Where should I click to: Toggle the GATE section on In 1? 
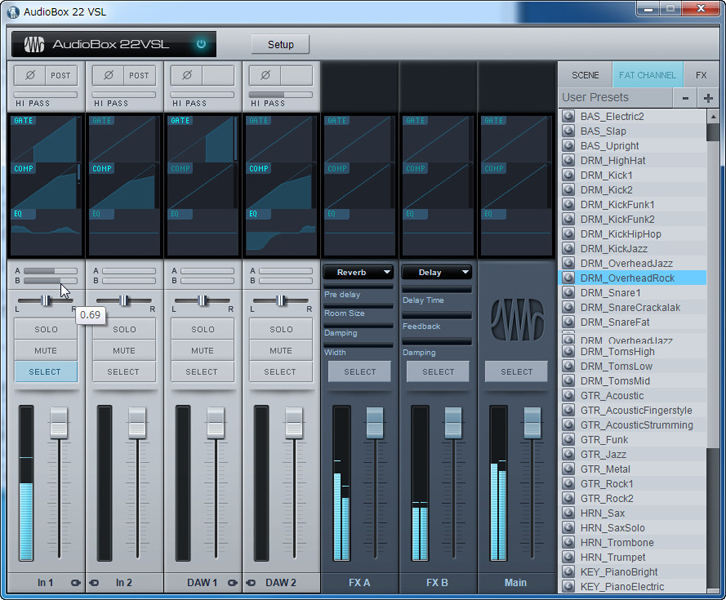pos(23,120)
